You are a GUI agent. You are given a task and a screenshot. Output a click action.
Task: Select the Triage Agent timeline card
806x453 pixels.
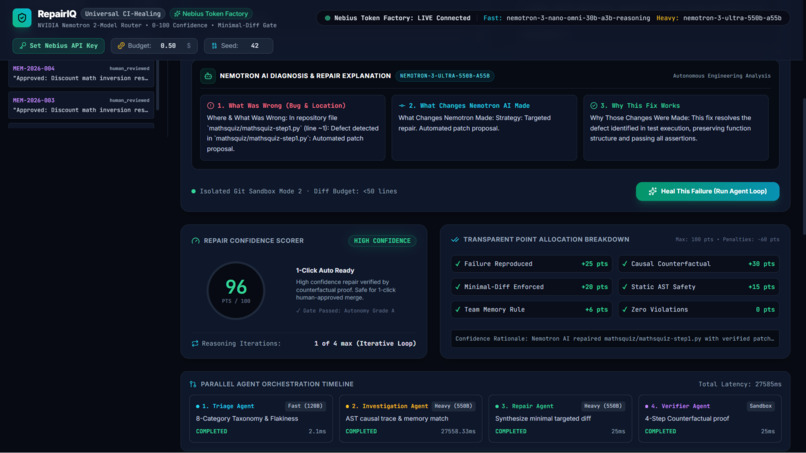tap(261, 419)
